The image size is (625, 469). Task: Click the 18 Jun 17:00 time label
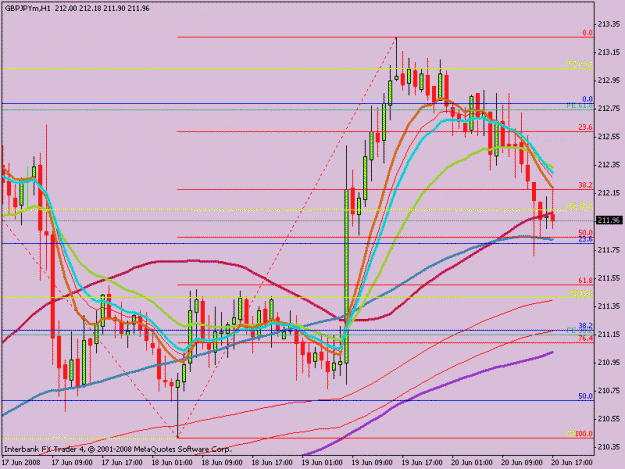coord(272,463)
